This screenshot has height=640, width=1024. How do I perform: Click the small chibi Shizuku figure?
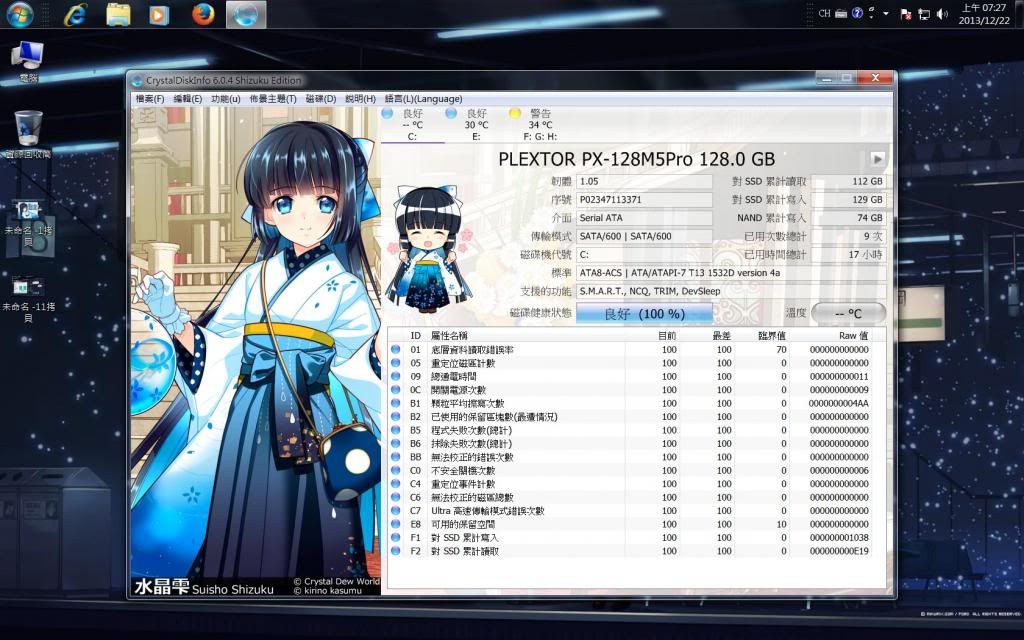(428, 249)
